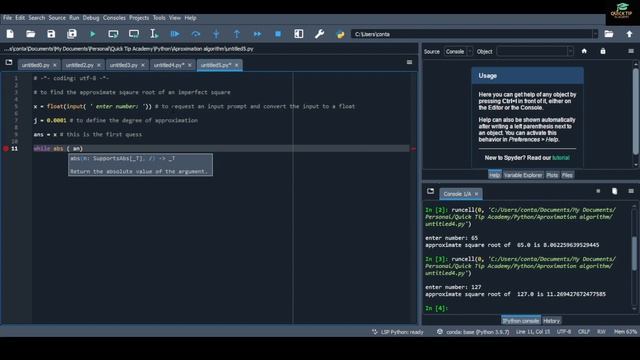Open a file via the folder icon
This screenshot has height=360, width=640.
point(31,34)
